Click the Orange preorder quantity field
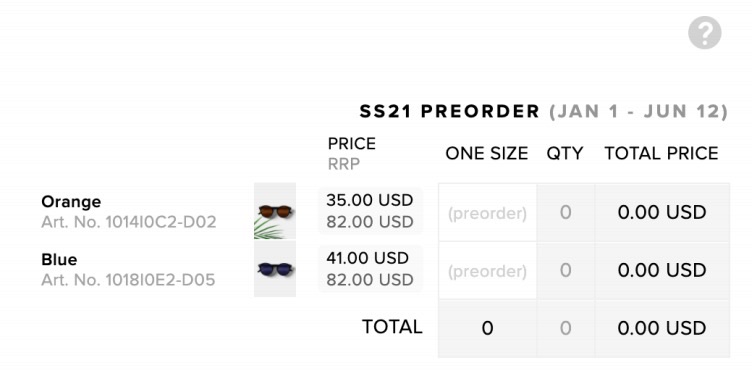The image size is (752, 378). coord(487,213)
